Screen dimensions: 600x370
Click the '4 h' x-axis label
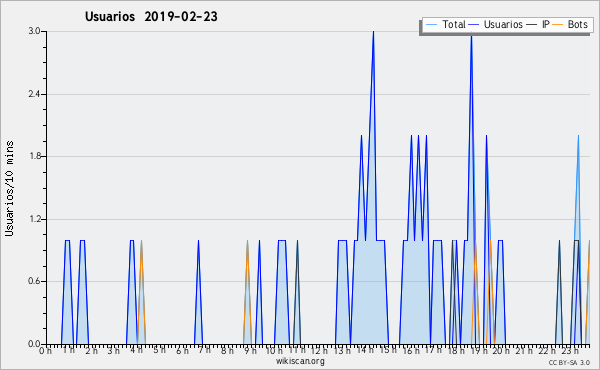137,350
